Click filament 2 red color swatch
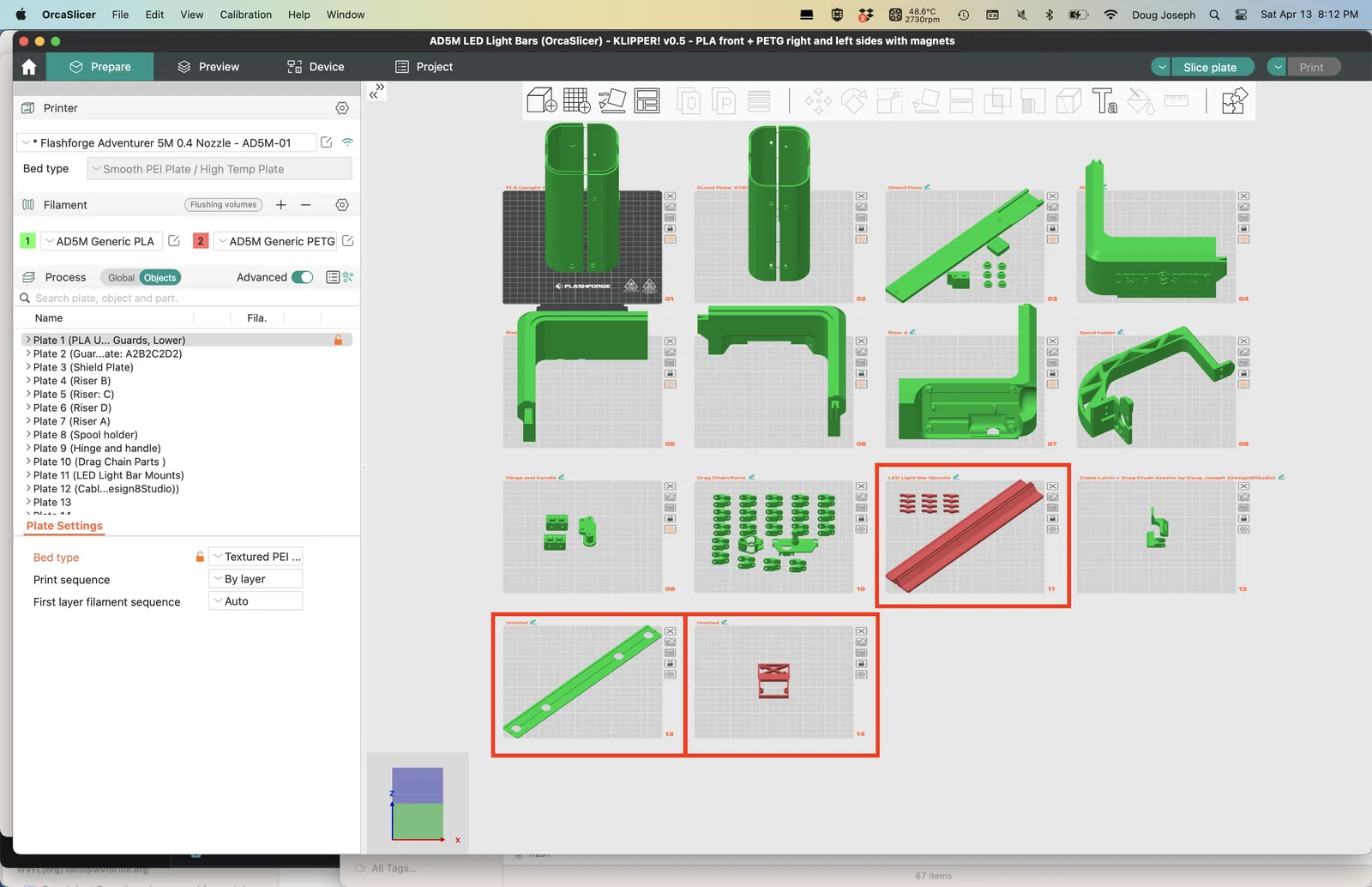The height and width of the screenshot is (887, 1372). [x=201, y=241]
